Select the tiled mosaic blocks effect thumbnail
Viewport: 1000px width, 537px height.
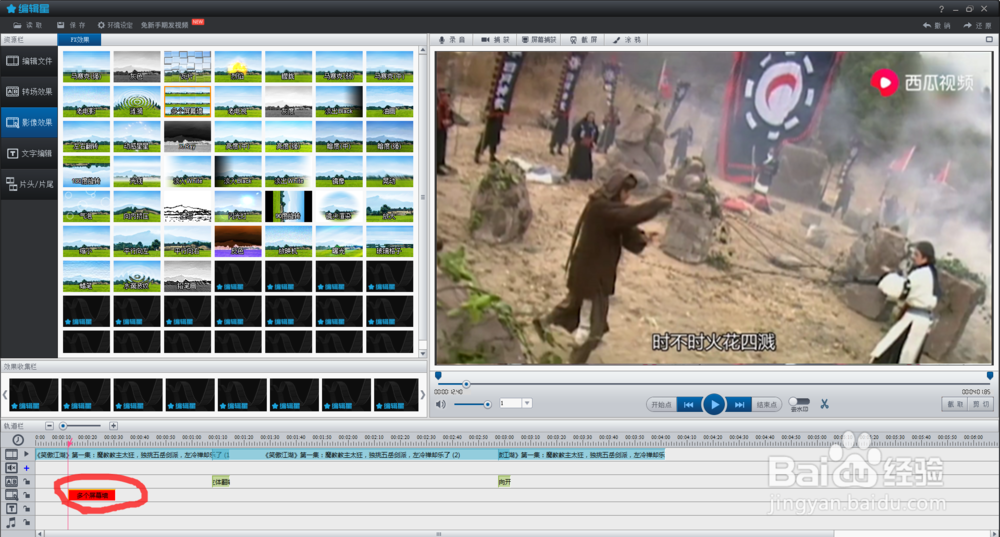click(188, 66)
